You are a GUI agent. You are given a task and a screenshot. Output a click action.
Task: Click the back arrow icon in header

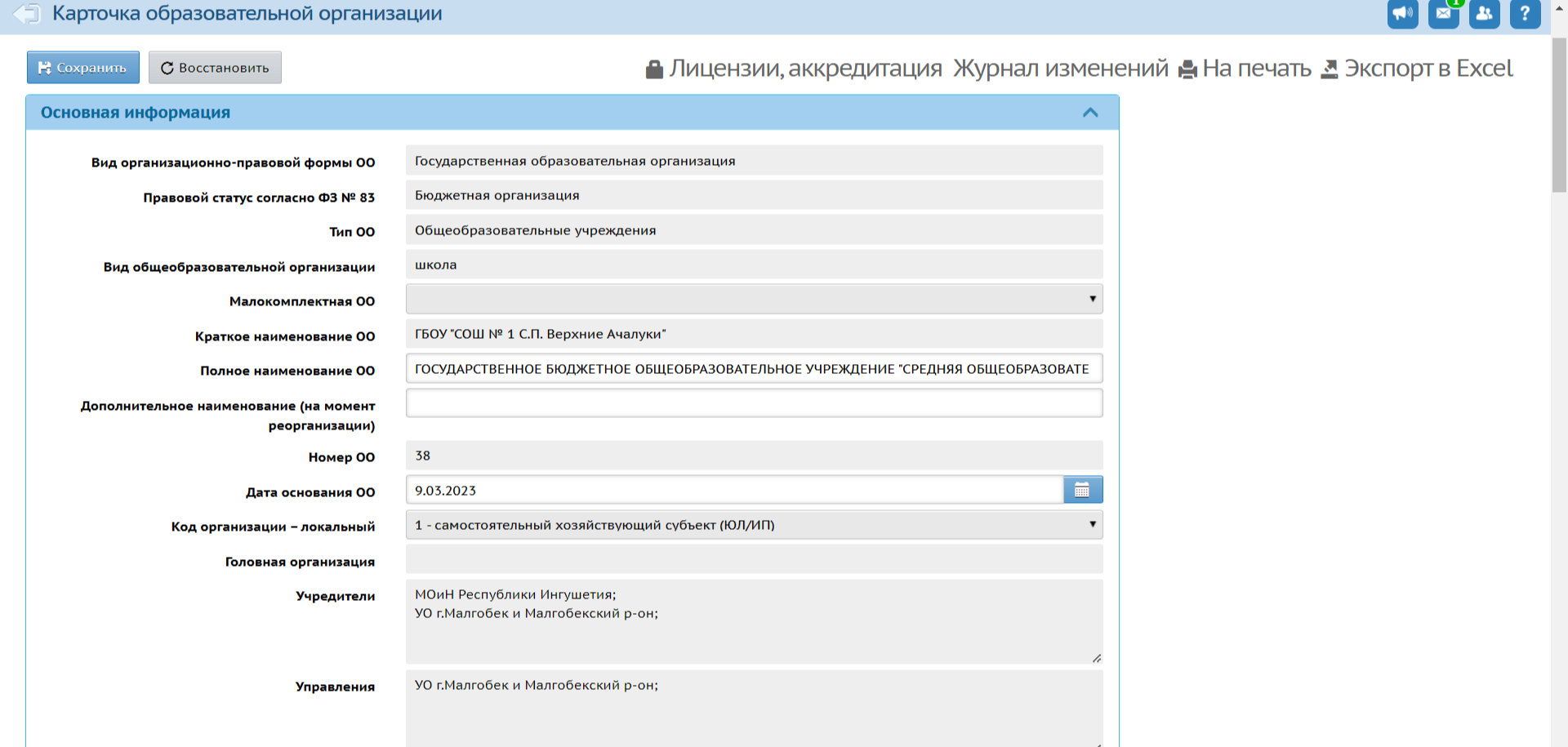(26, 14)
